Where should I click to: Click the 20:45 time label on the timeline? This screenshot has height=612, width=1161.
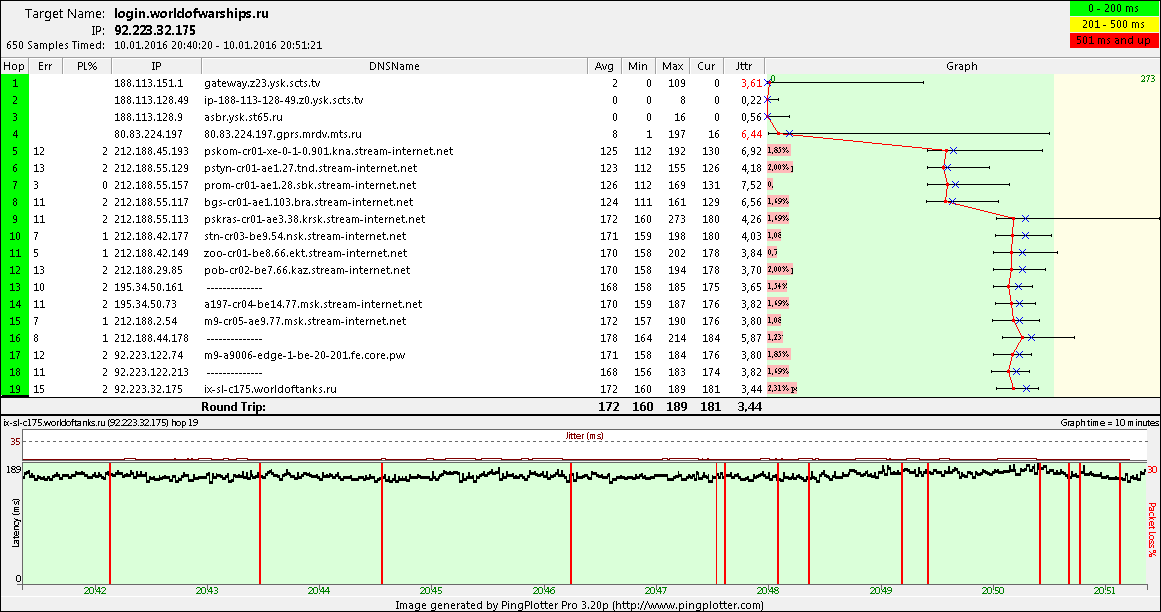point(431,591)
